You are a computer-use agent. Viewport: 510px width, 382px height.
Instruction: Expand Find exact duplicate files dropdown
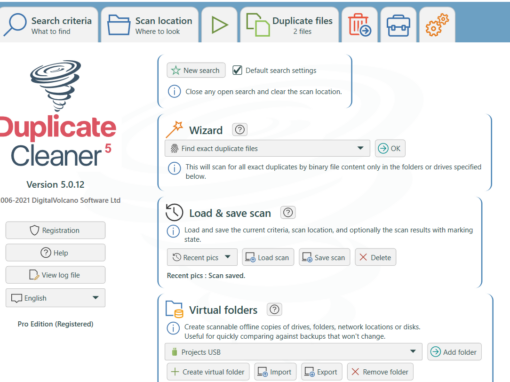[267, 148]
